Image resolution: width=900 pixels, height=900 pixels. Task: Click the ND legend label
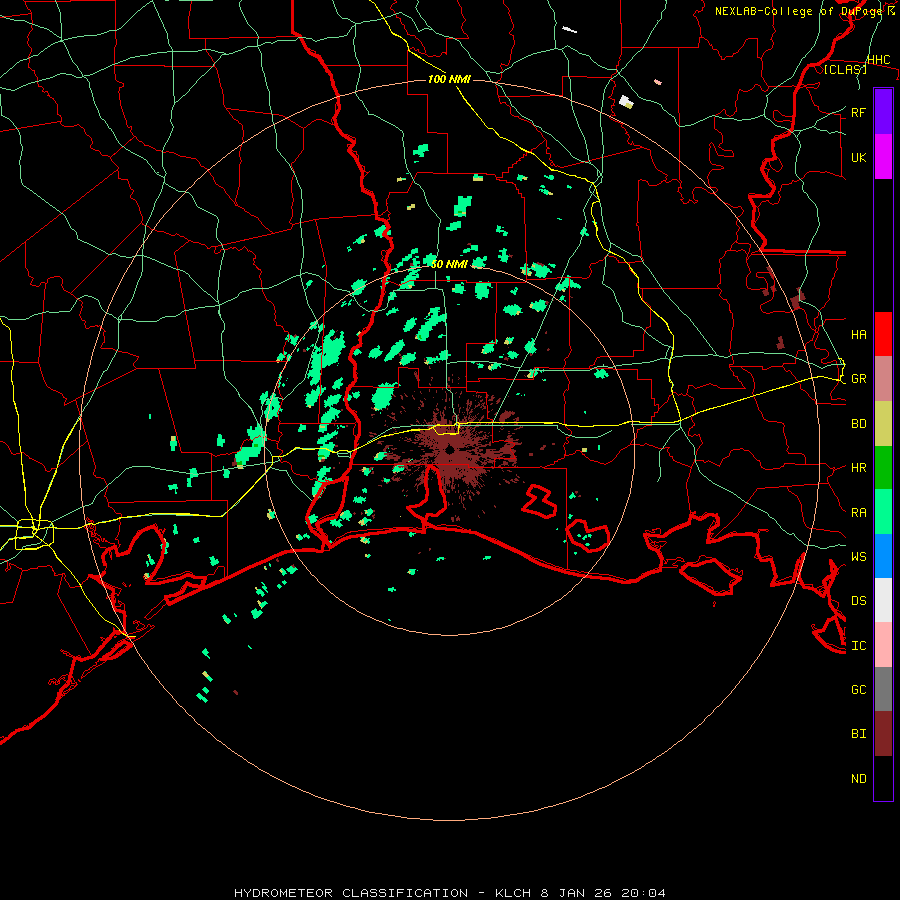pos(858,779)
